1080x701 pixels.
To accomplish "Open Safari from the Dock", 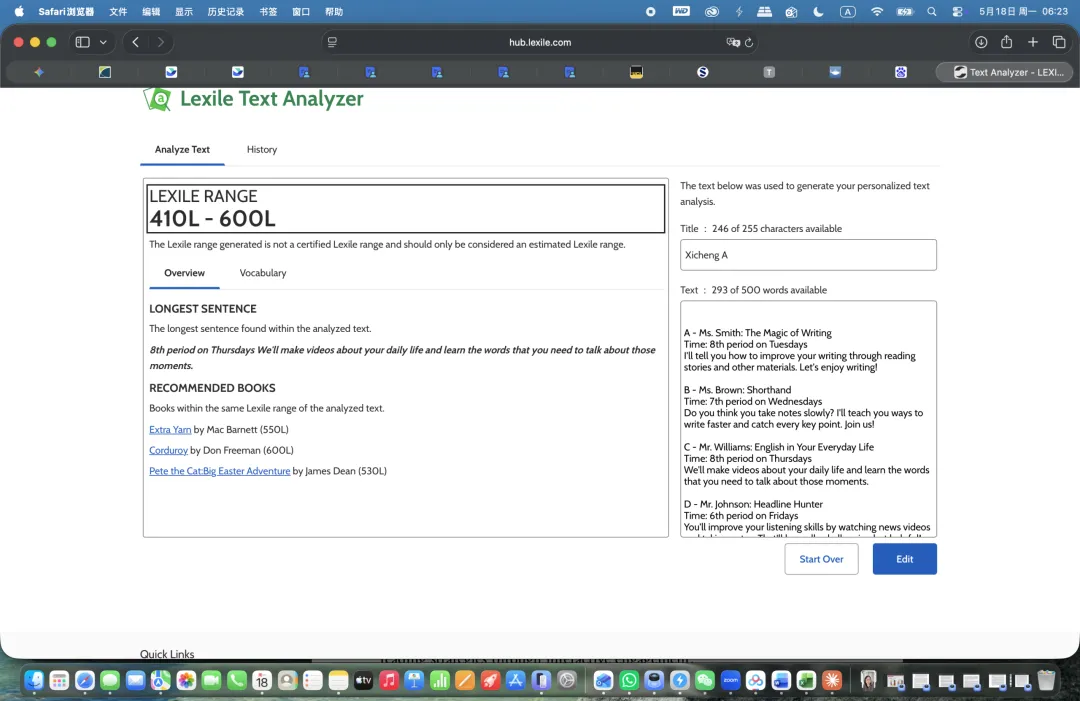I will [85, 680].
